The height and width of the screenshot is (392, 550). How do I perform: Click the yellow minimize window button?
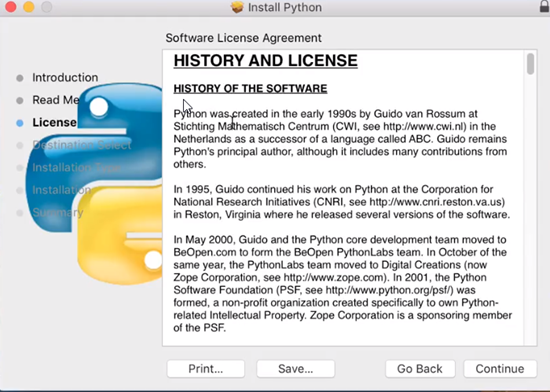tap(29, 7)
